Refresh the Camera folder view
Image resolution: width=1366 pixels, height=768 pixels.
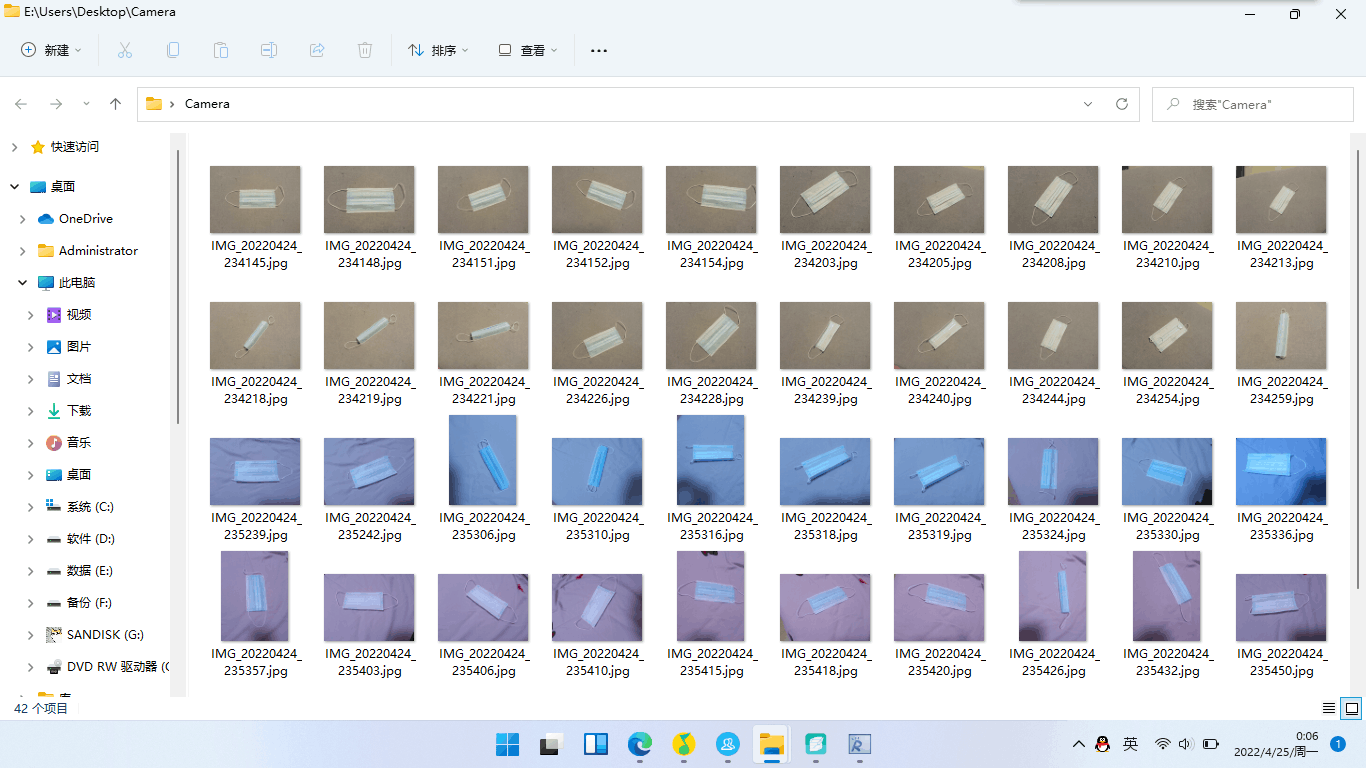(x=1121, y=104)
